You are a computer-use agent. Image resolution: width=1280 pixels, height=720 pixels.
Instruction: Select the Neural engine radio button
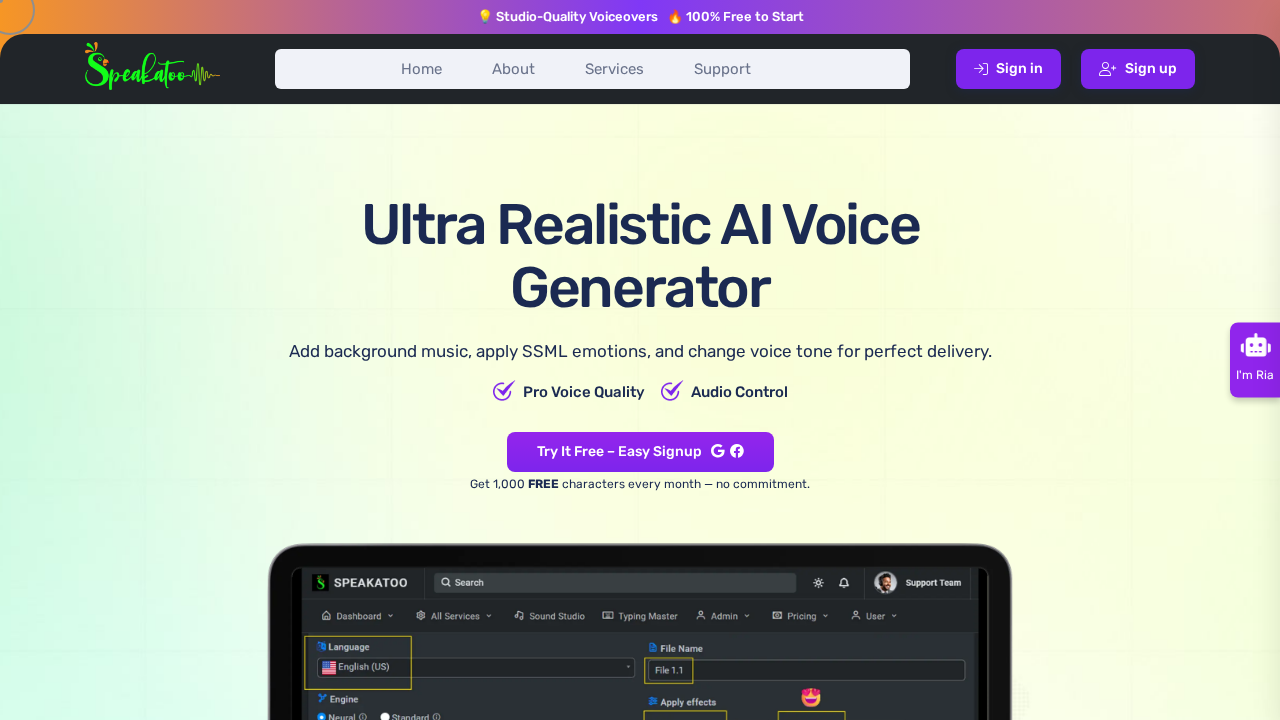point(322,717)
